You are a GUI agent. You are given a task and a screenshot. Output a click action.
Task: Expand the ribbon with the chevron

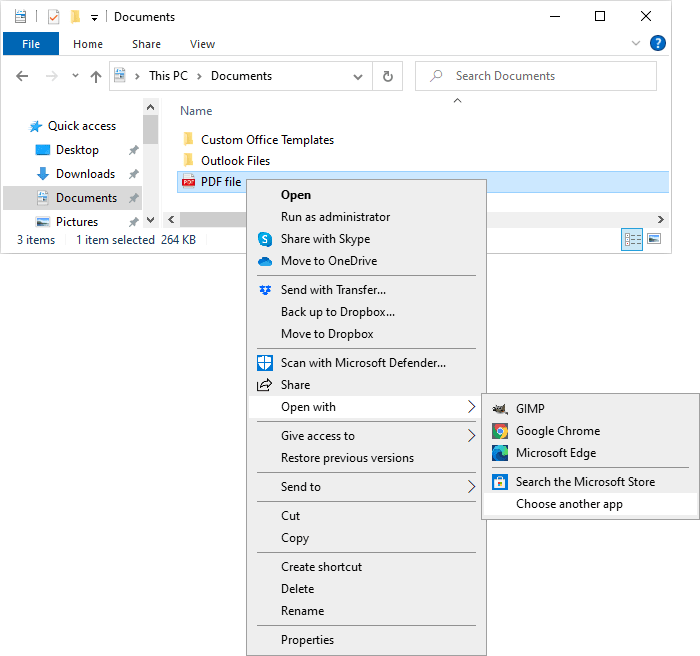click(x=636, y=43)
